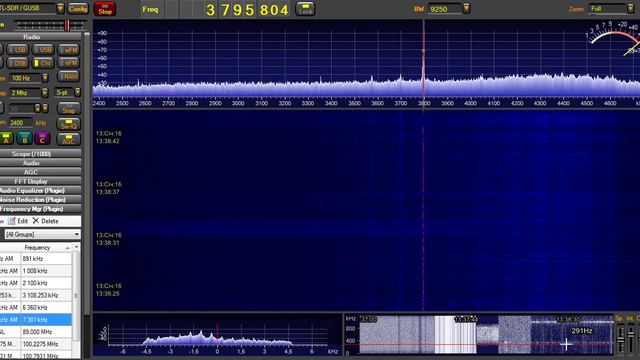Sort by the Frequency column header
The image size is (640, 360).
(46, 248)
